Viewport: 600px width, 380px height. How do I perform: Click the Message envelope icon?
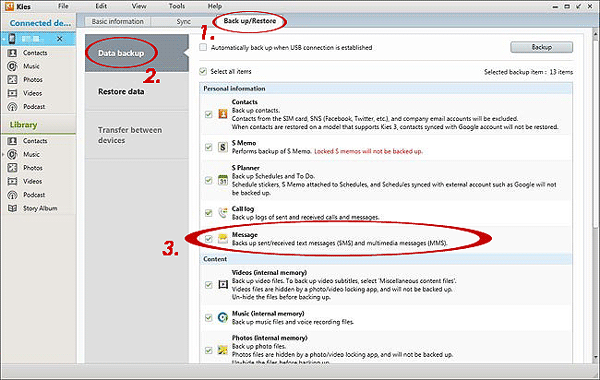pos(223,239)
